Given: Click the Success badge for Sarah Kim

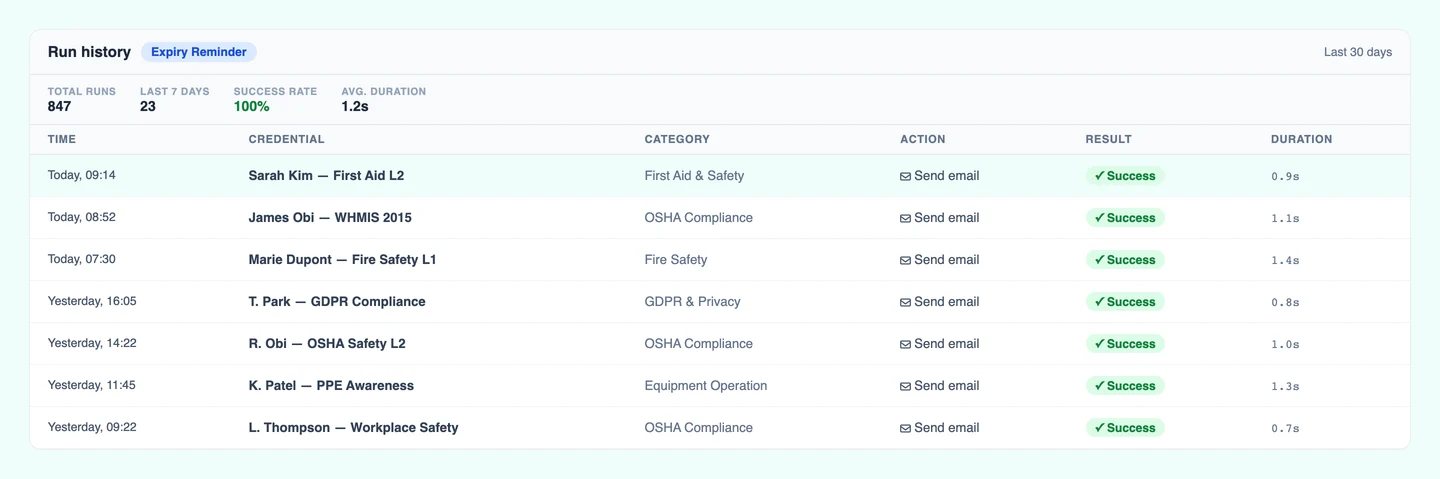Looking at the screenshot, I should [1125, 176].
